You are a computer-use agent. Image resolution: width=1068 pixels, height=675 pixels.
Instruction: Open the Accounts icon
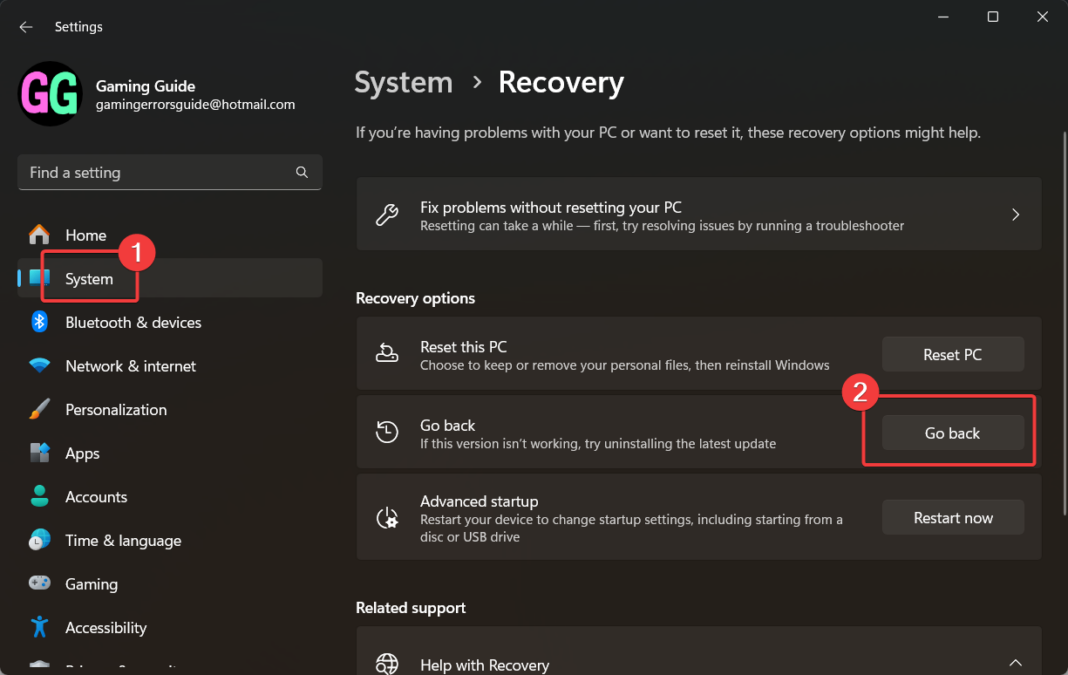[x=38, y=496]
